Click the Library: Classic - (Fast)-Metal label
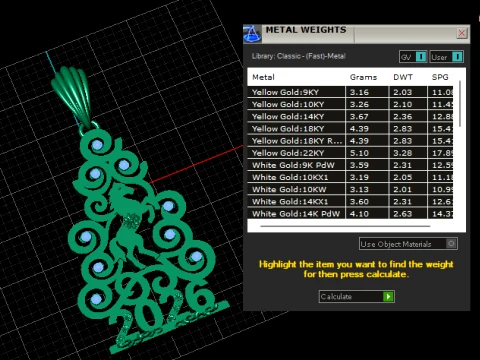 [298, 56]
